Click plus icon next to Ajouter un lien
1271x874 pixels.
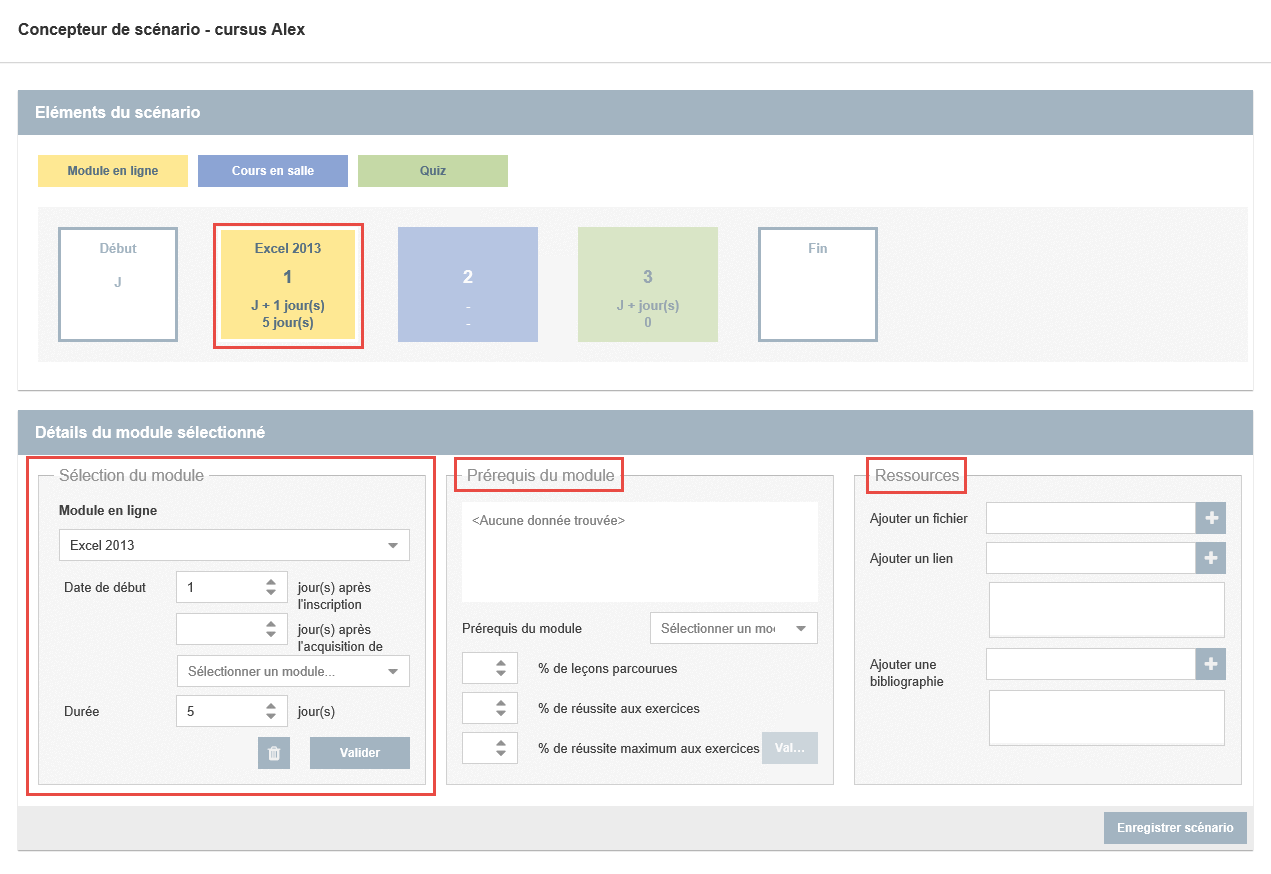[x=1211, y=558]
